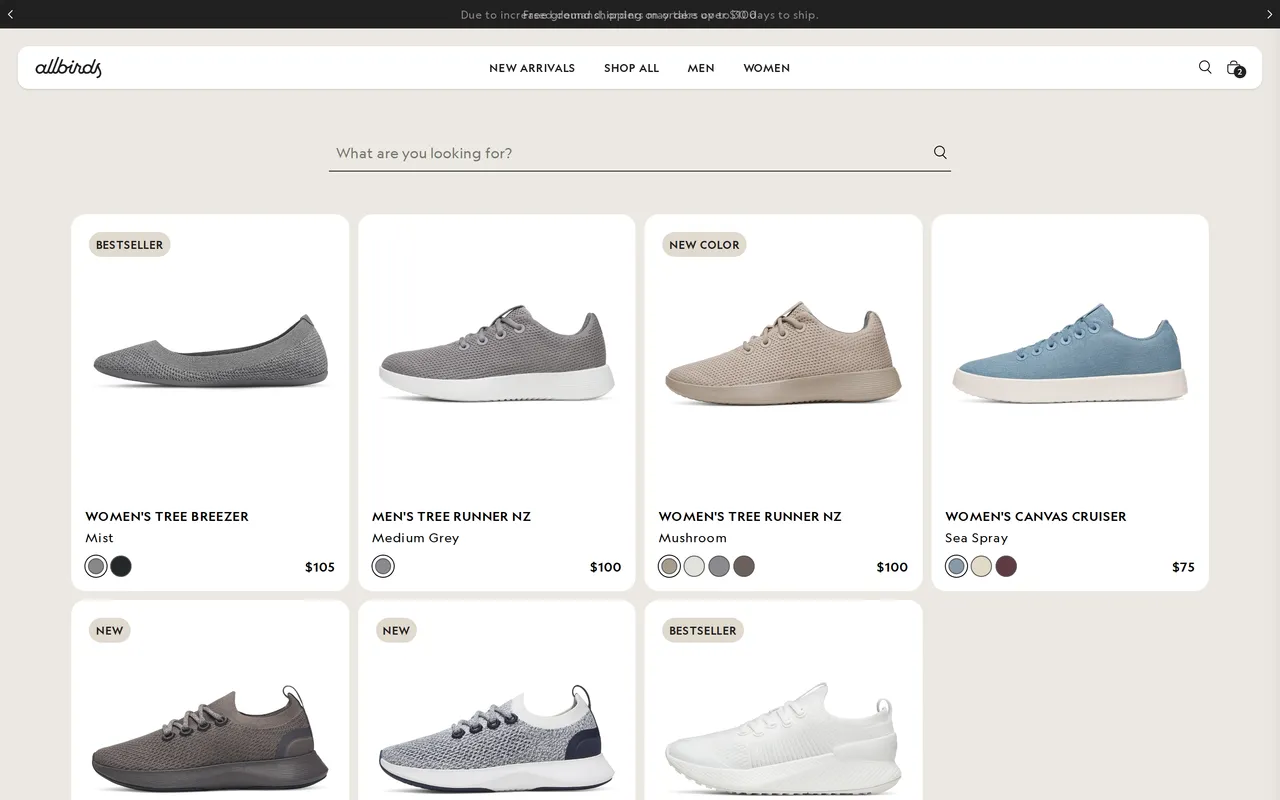The image size is (1280, 800).
Task: Open the Women menu
Action: click(x=766, y=68)
